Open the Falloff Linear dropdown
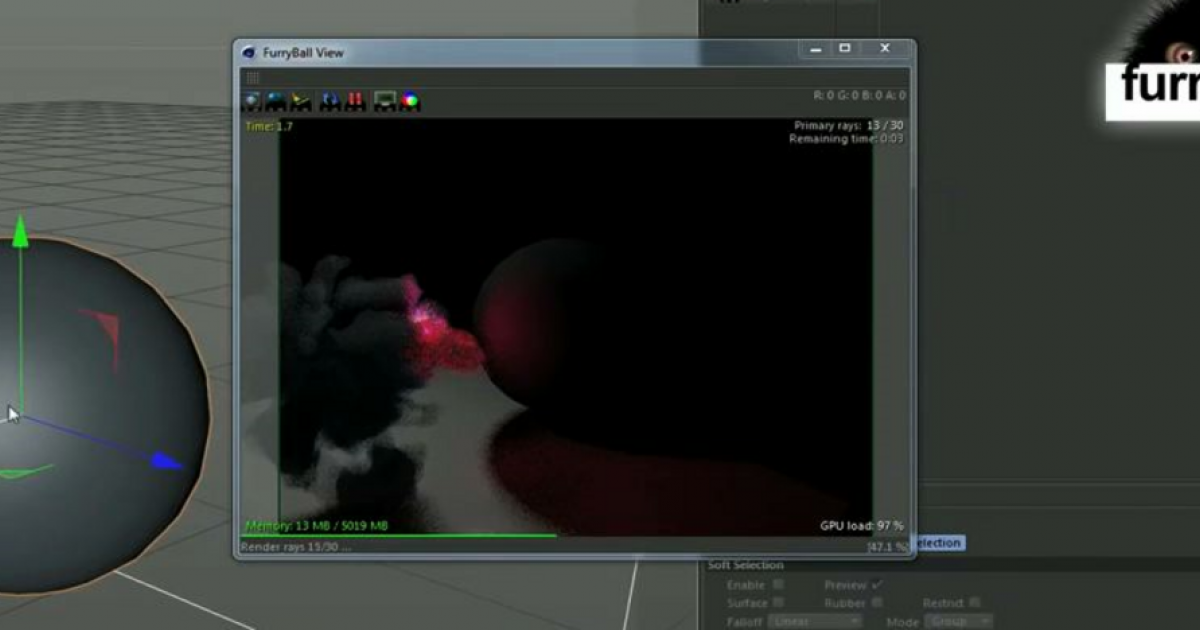This screenshot has width=1200, height=630. (x=815, y=621)
